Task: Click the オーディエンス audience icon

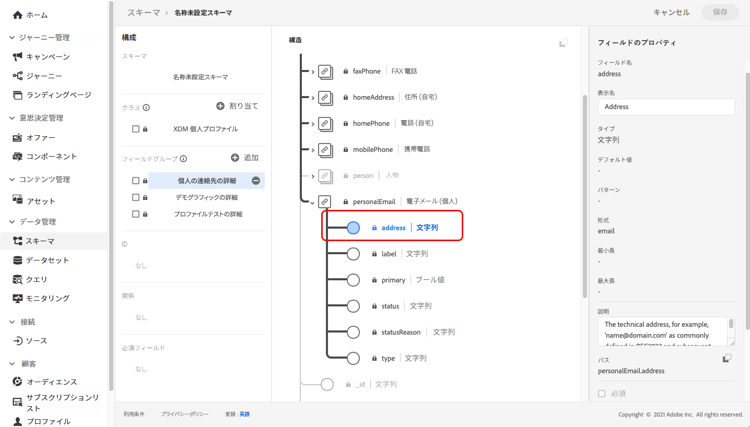Action: [x=18, y=382]
